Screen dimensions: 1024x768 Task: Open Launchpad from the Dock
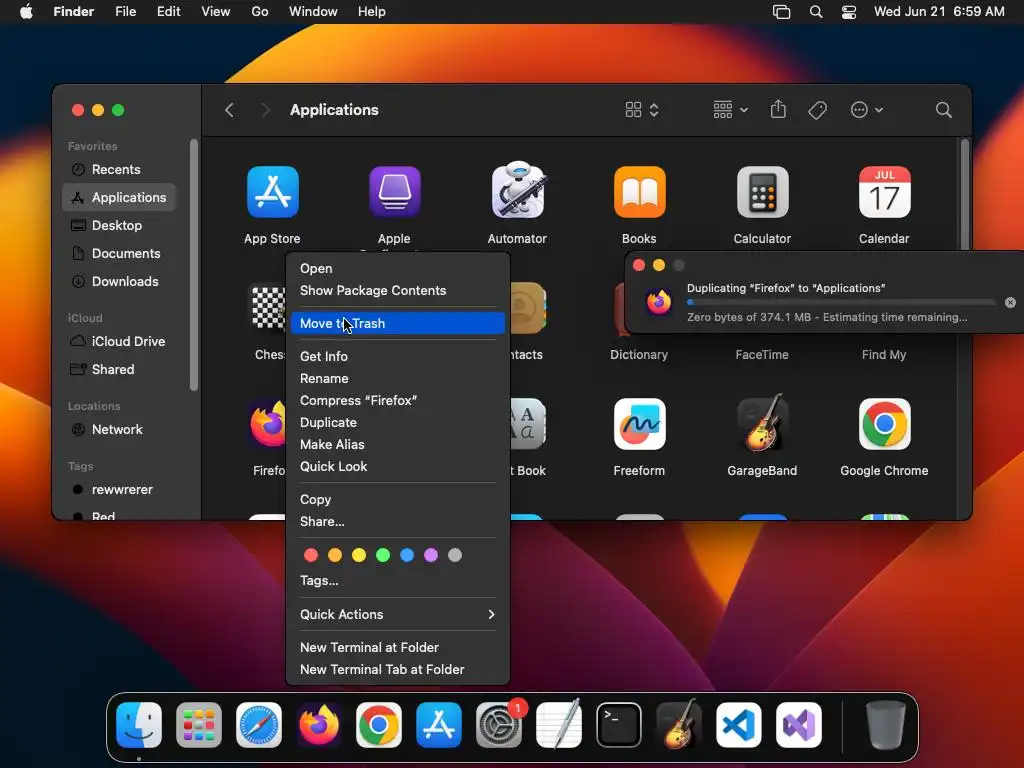click(x=199, y=725)
